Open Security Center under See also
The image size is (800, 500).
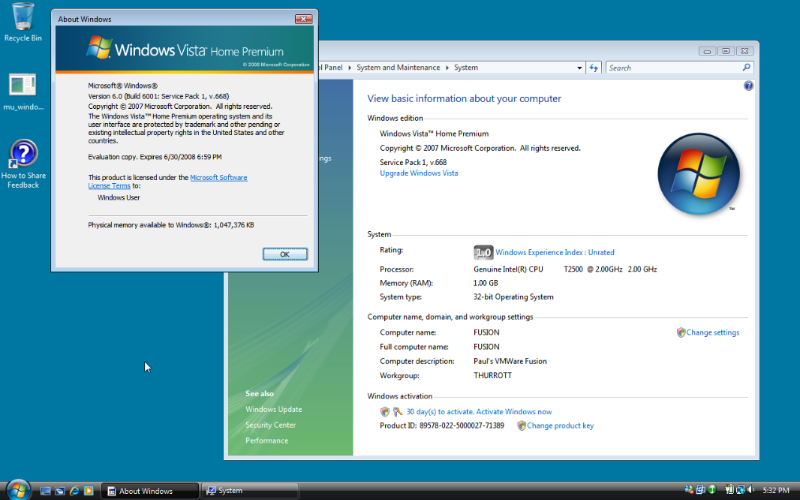[x=270, y=425]
